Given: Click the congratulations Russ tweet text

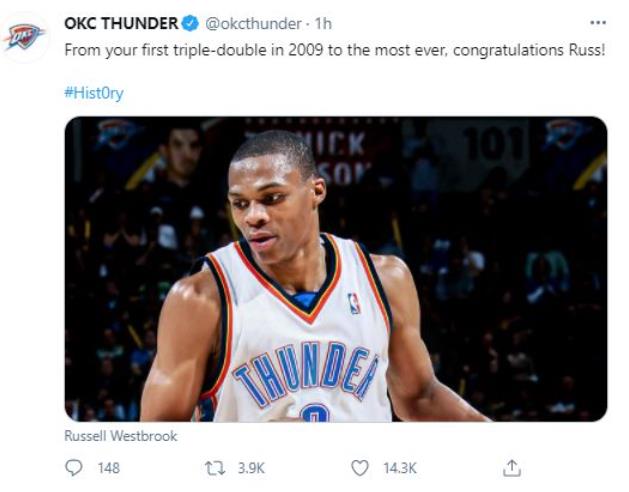Looking at the screenshot, I should click(x=335, y=49).
